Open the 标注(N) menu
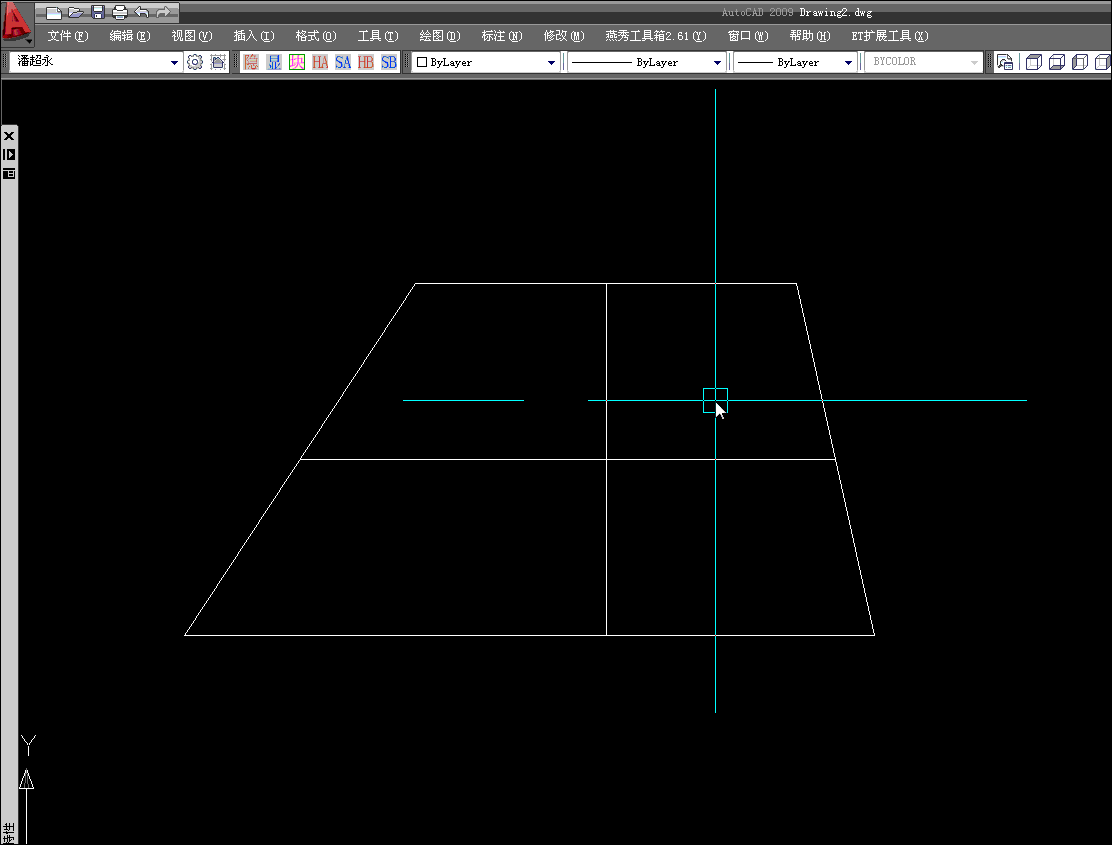The height and width of the screenshot is (845, 1112). coord(501,35)
